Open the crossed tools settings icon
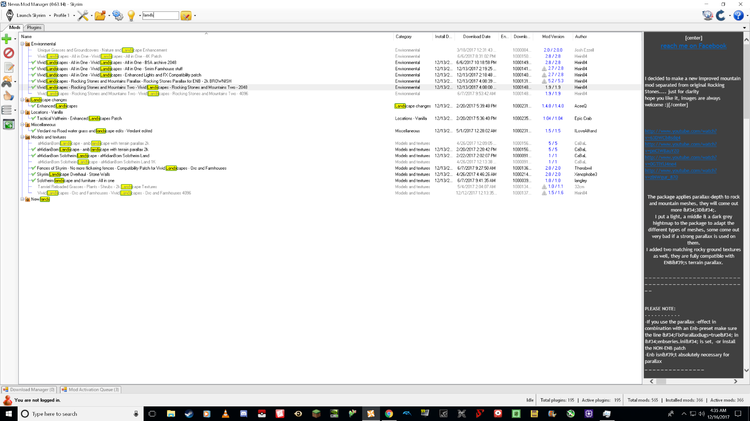 point(83,15)
